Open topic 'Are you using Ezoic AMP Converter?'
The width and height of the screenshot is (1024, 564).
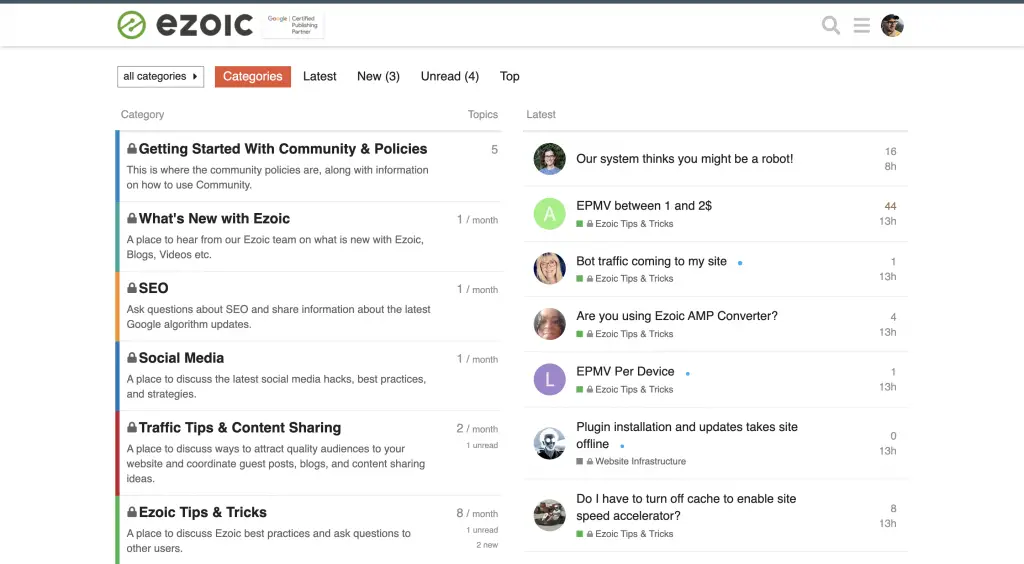coord(677,316)
